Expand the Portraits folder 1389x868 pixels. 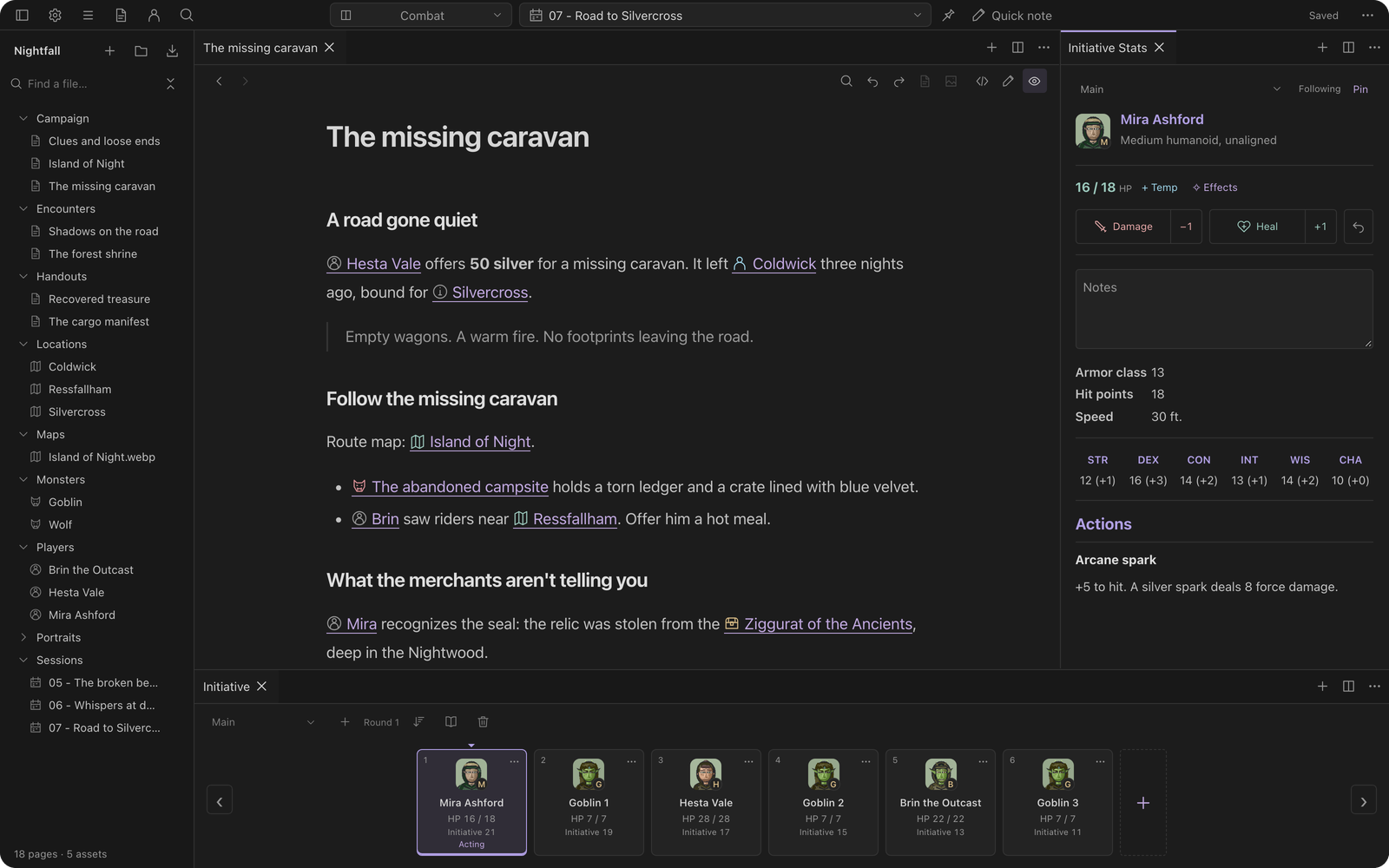click(x=23, y=637)
